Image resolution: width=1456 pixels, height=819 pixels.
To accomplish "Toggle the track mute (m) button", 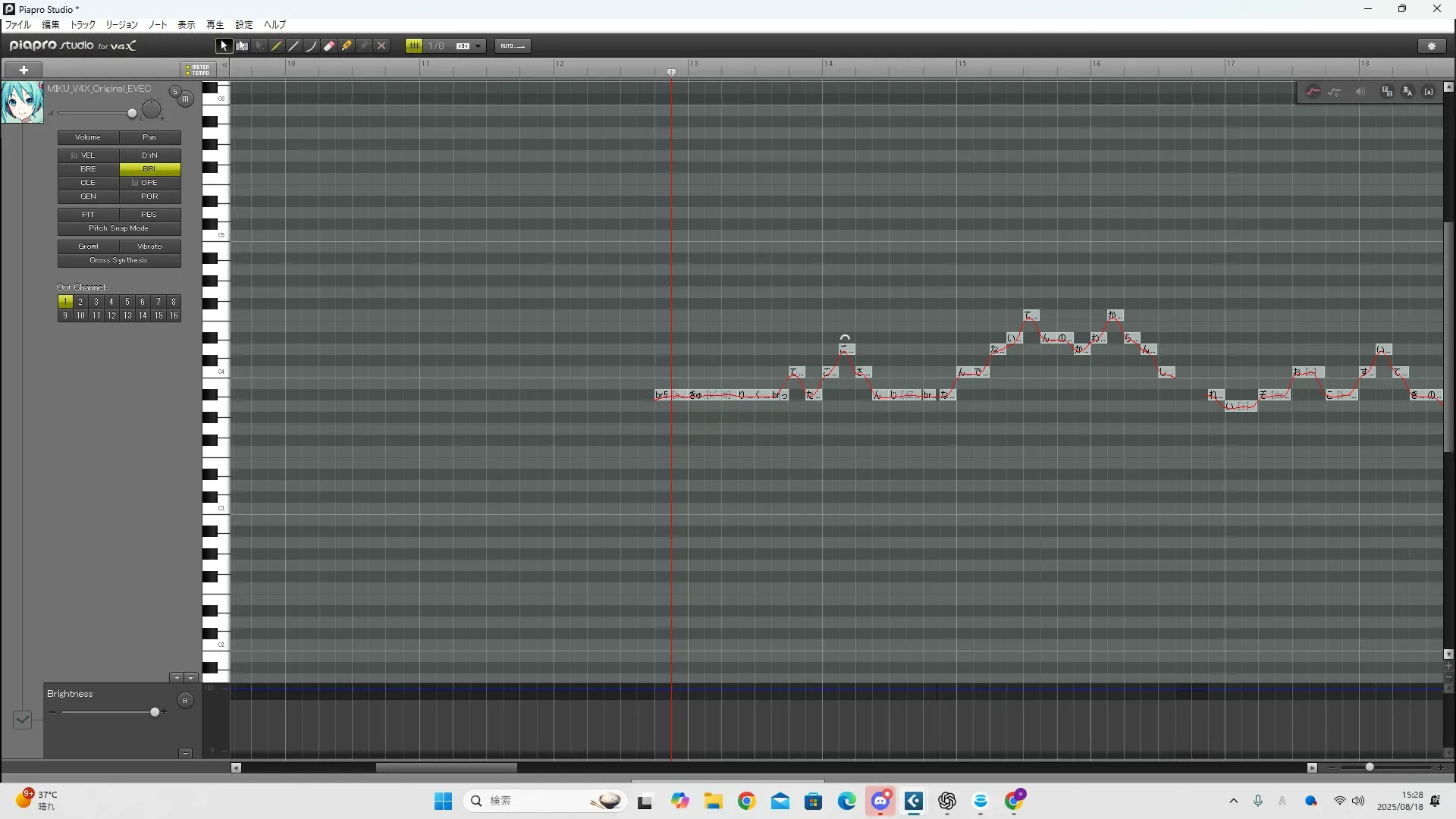I will point(185,99).
